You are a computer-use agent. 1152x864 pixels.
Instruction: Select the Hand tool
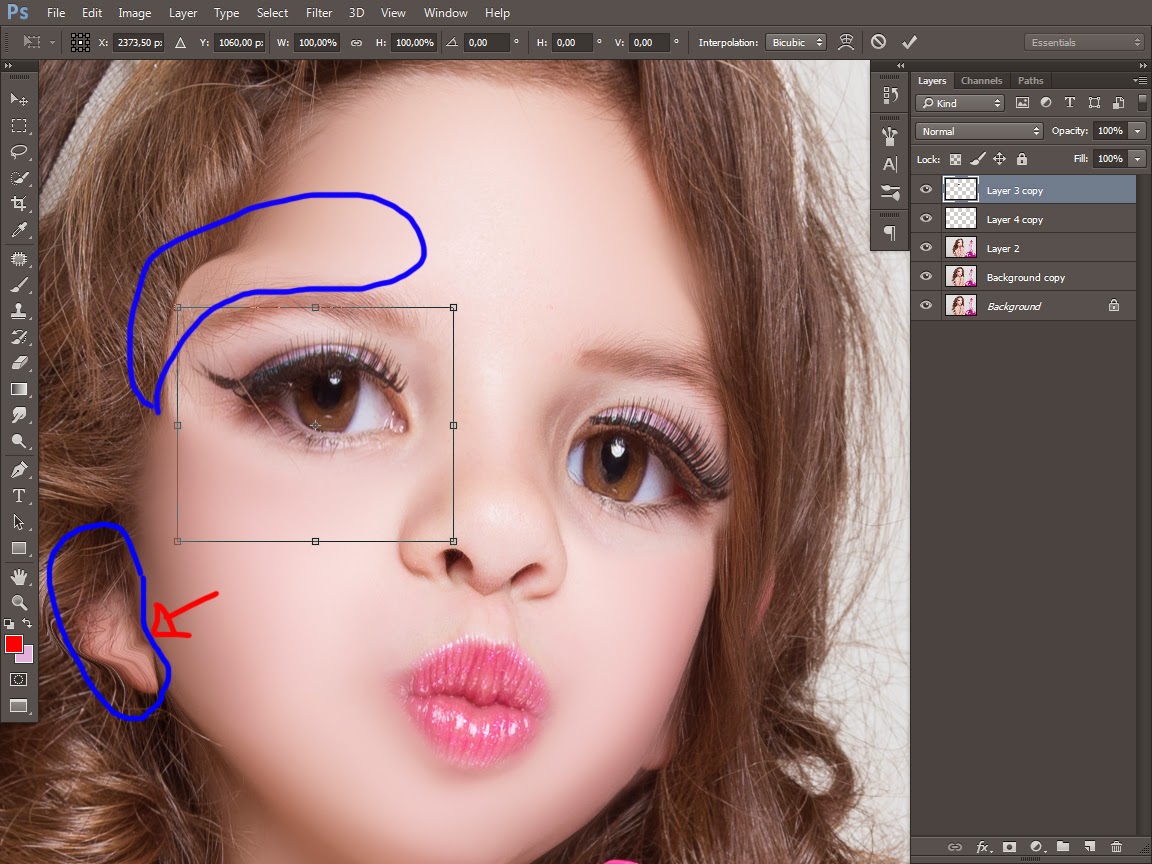click(19, 577)
